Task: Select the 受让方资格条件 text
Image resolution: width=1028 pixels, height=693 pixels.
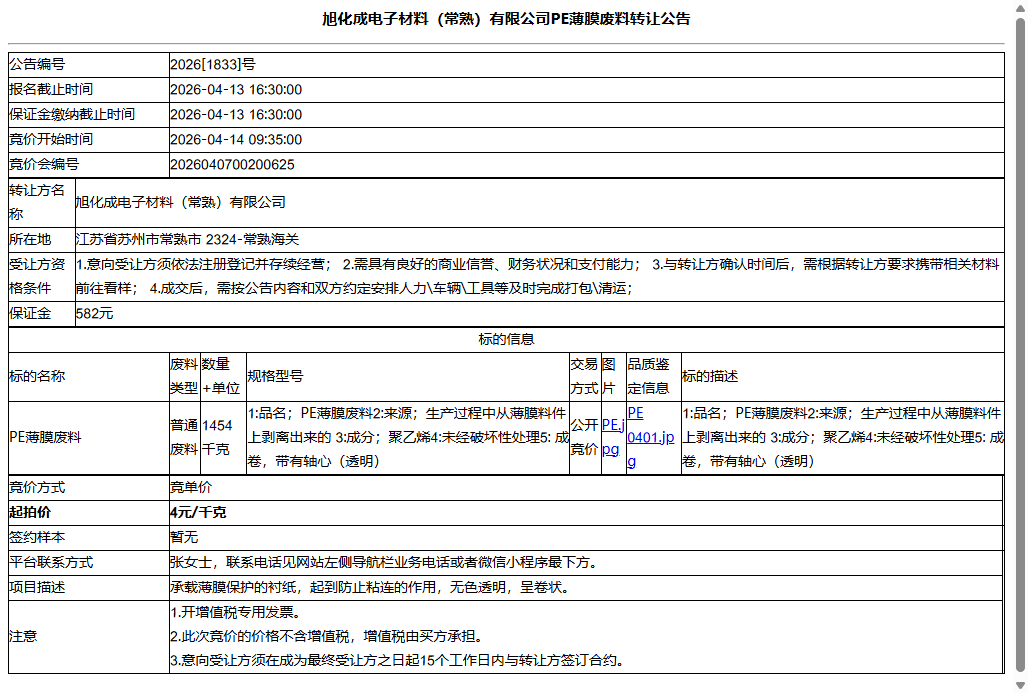Action: (500, 277)
